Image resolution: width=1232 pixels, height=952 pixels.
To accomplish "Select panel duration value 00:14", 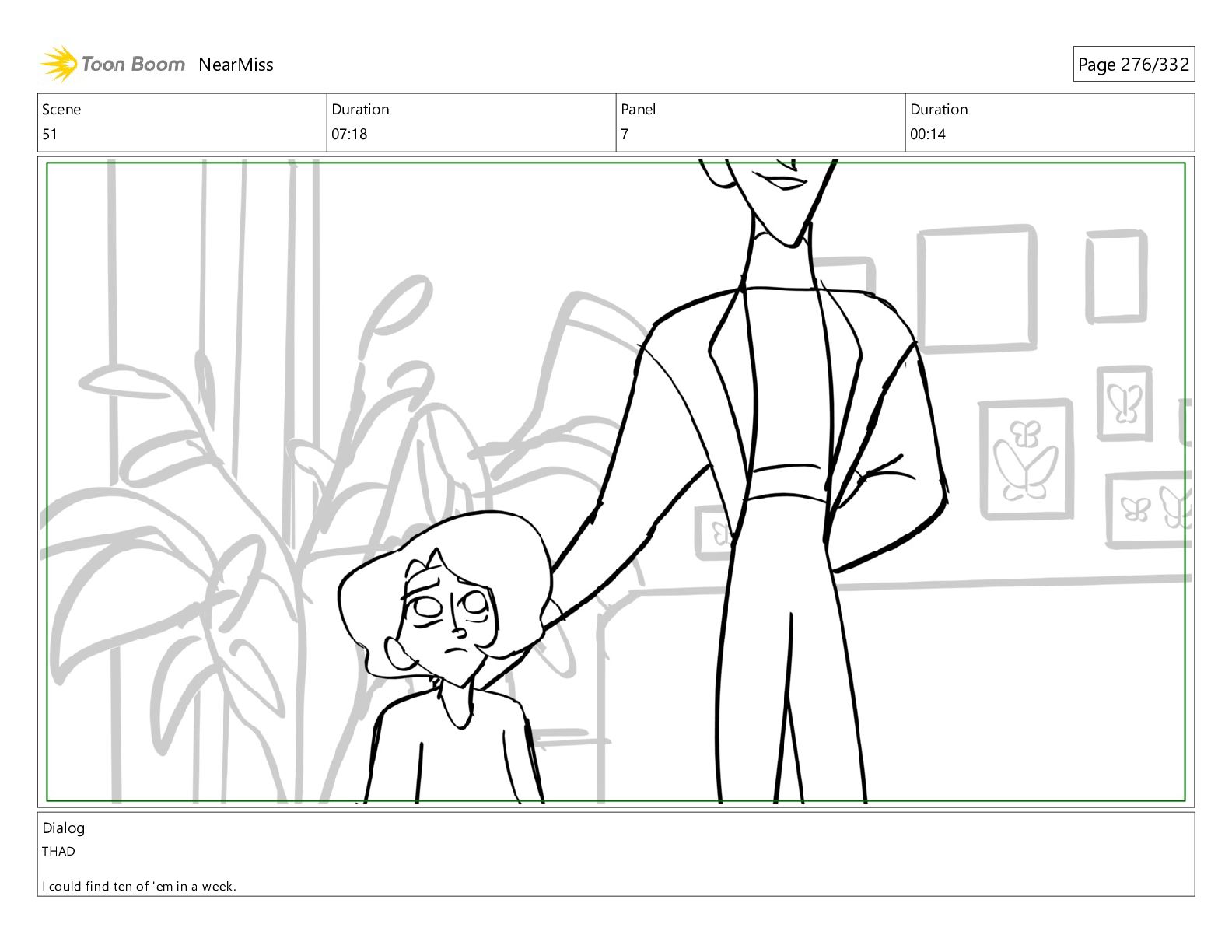I will 928,134.
